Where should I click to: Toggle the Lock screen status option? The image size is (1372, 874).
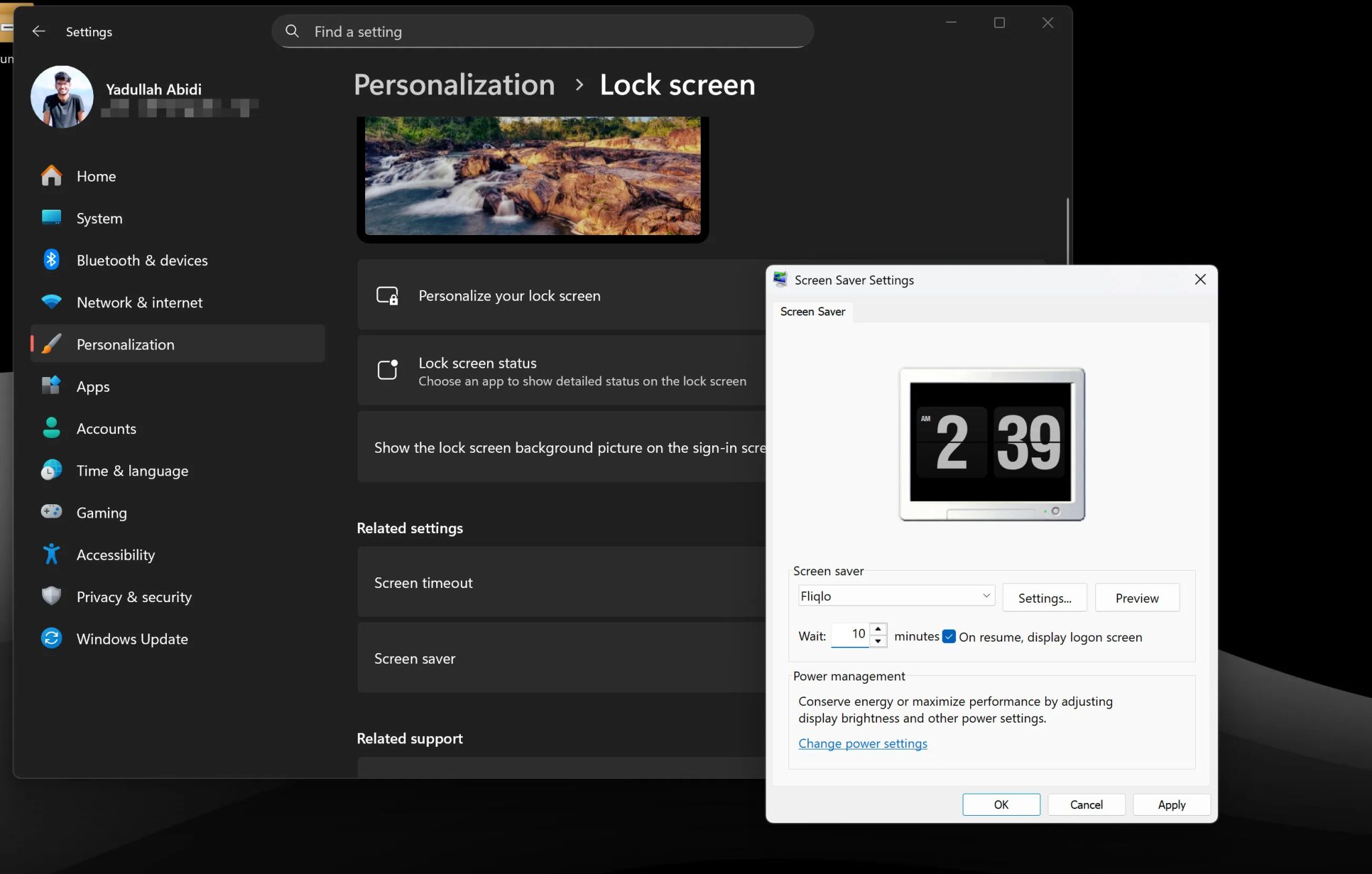[561, 371]
